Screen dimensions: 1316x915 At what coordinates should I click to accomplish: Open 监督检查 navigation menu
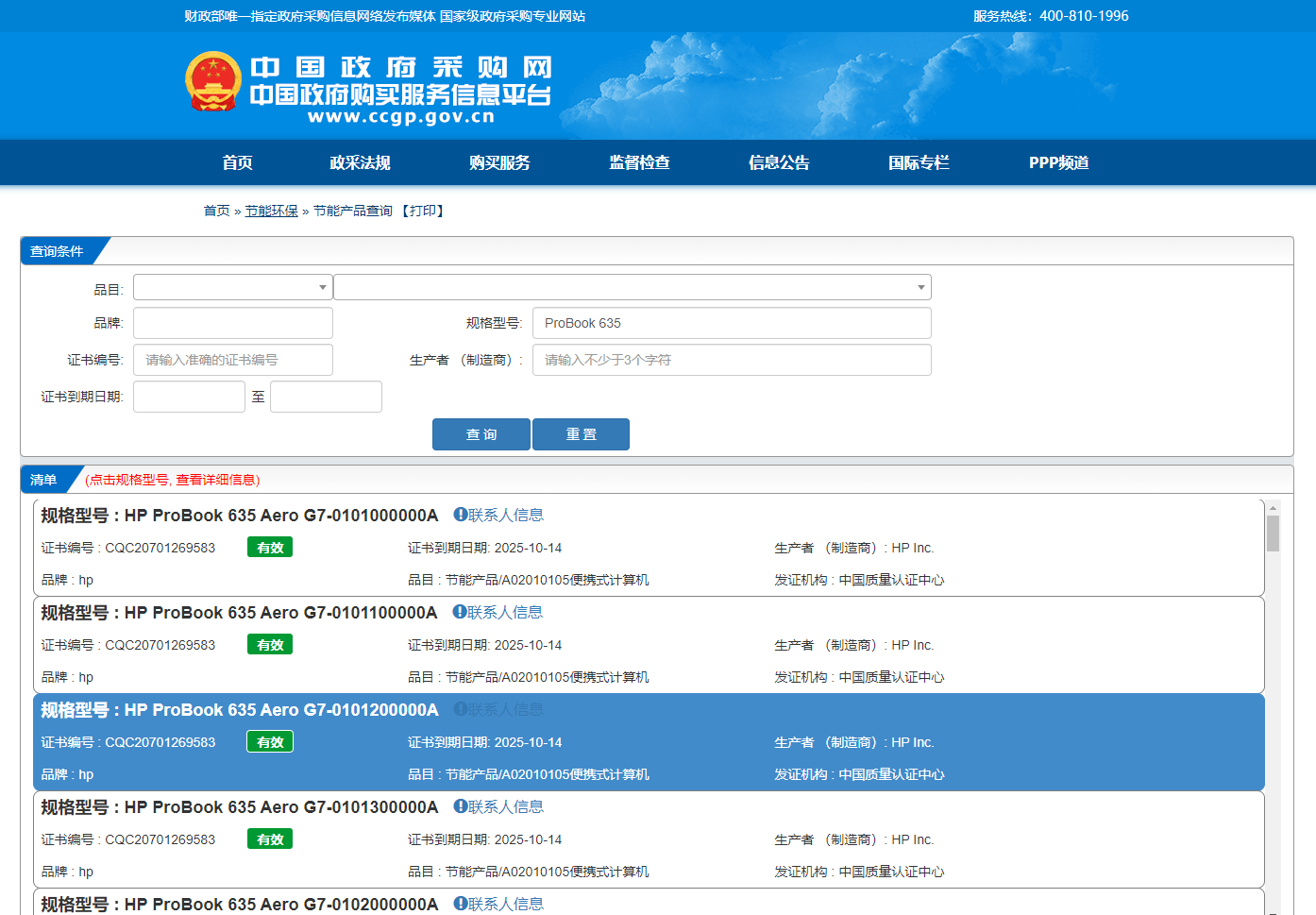tap(639, 162)
